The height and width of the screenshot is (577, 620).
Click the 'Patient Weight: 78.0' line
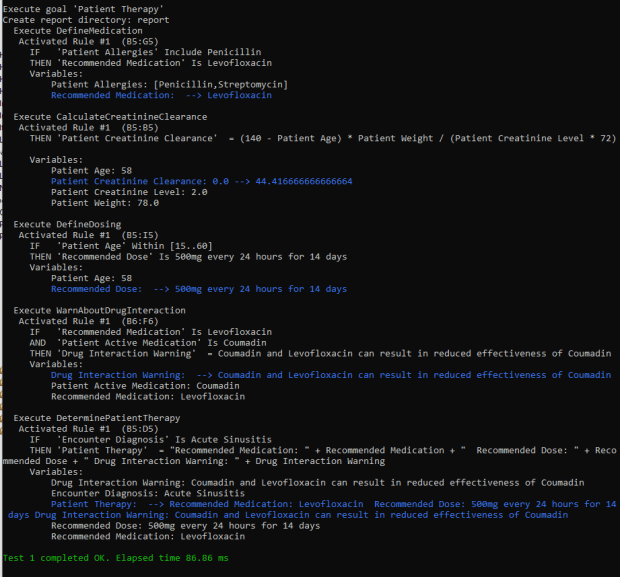pos(105,203)
